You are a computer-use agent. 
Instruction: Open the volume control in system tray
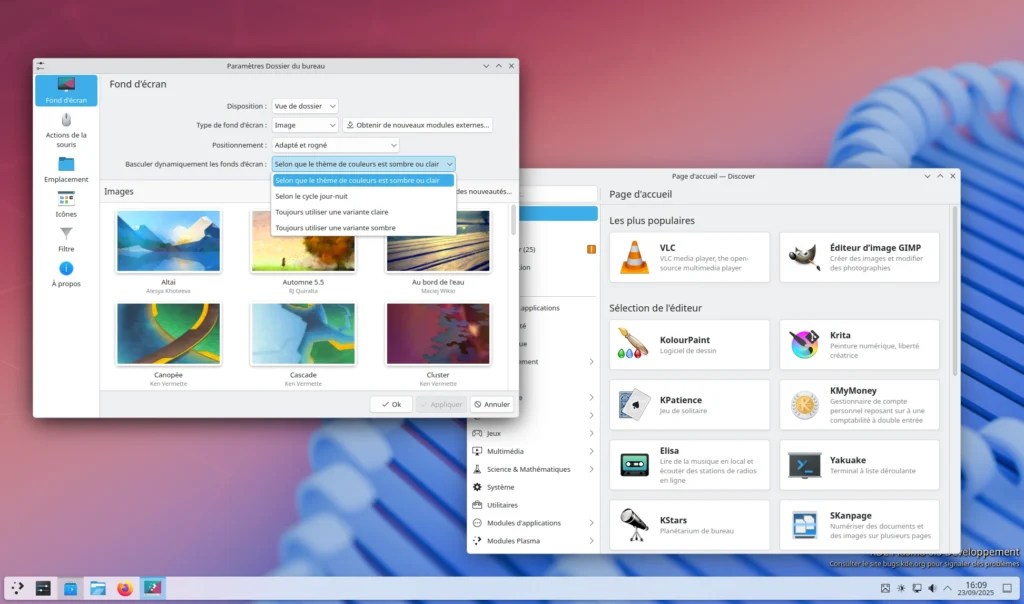933,588
